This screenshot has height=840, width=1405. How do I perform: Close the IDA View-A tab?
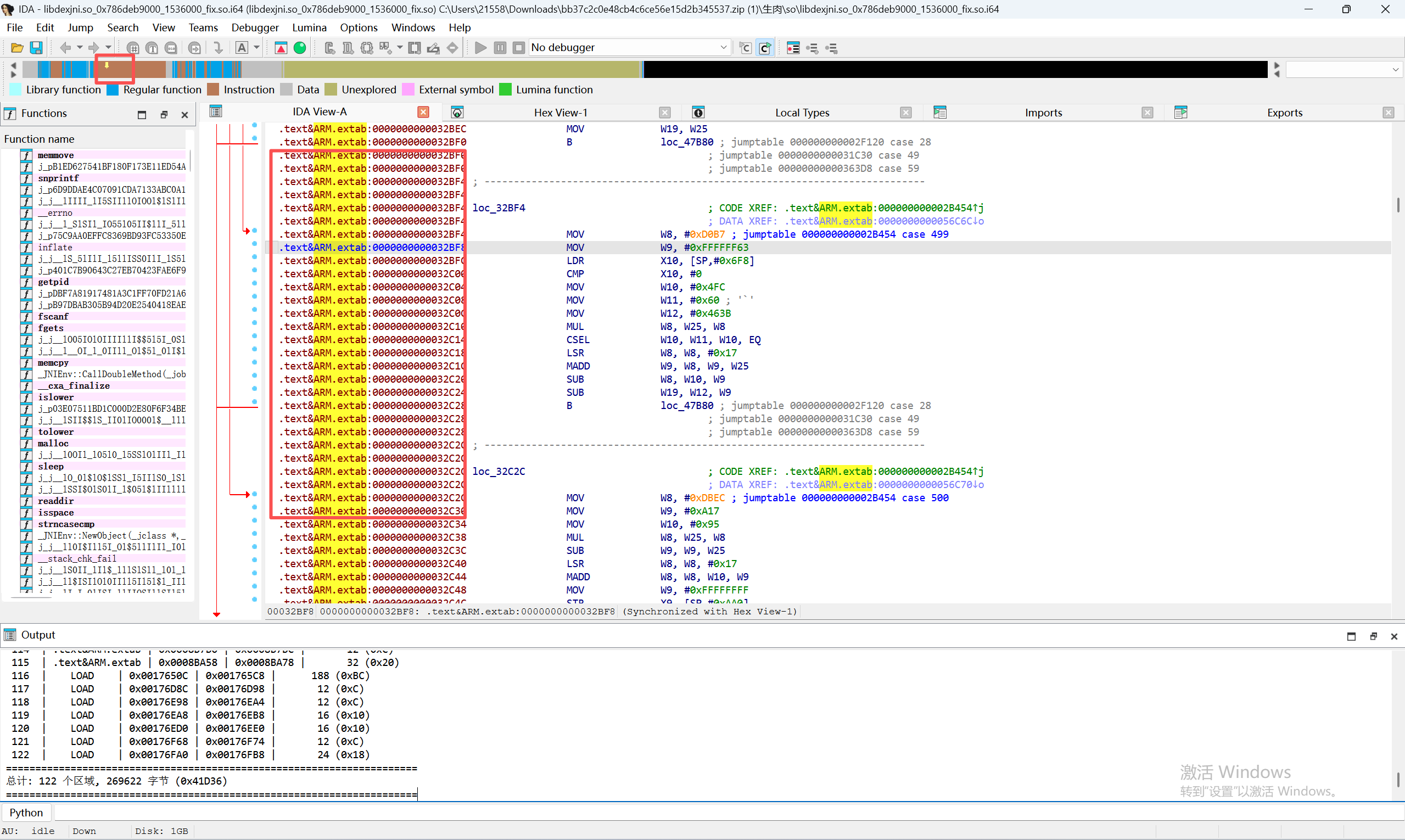(423, 112)
